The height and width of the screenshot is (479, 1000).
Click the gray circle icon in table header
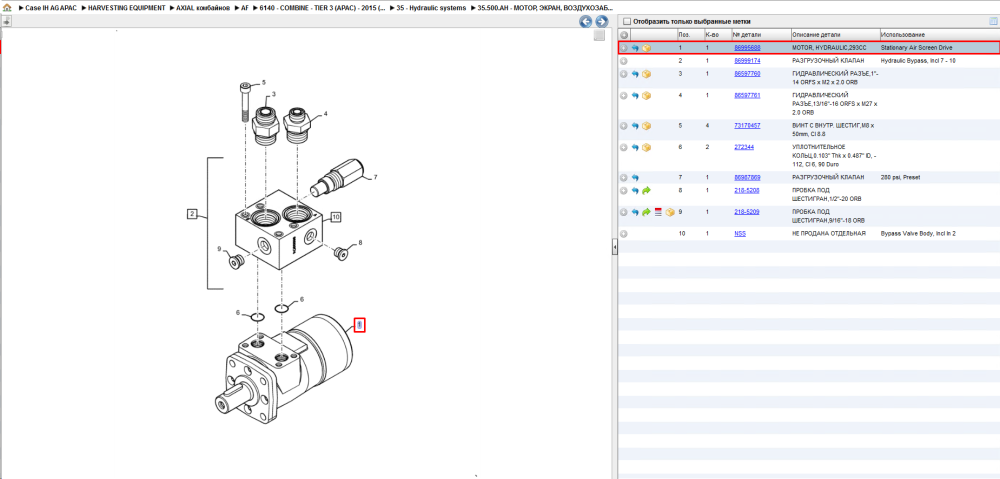tap(624, 34)
